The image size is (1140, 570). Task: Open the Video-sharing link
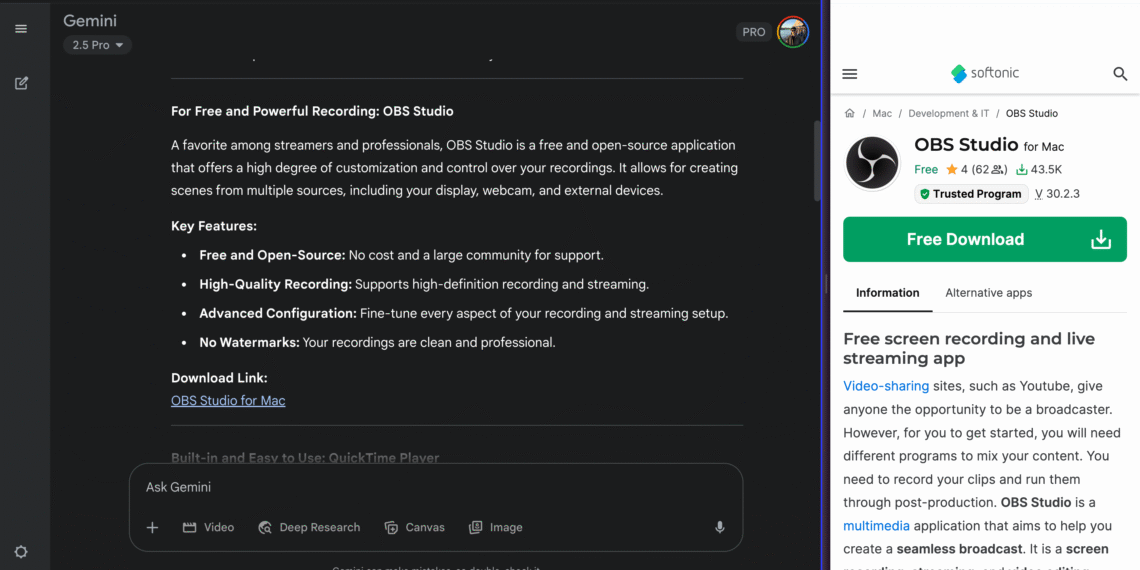886,386
